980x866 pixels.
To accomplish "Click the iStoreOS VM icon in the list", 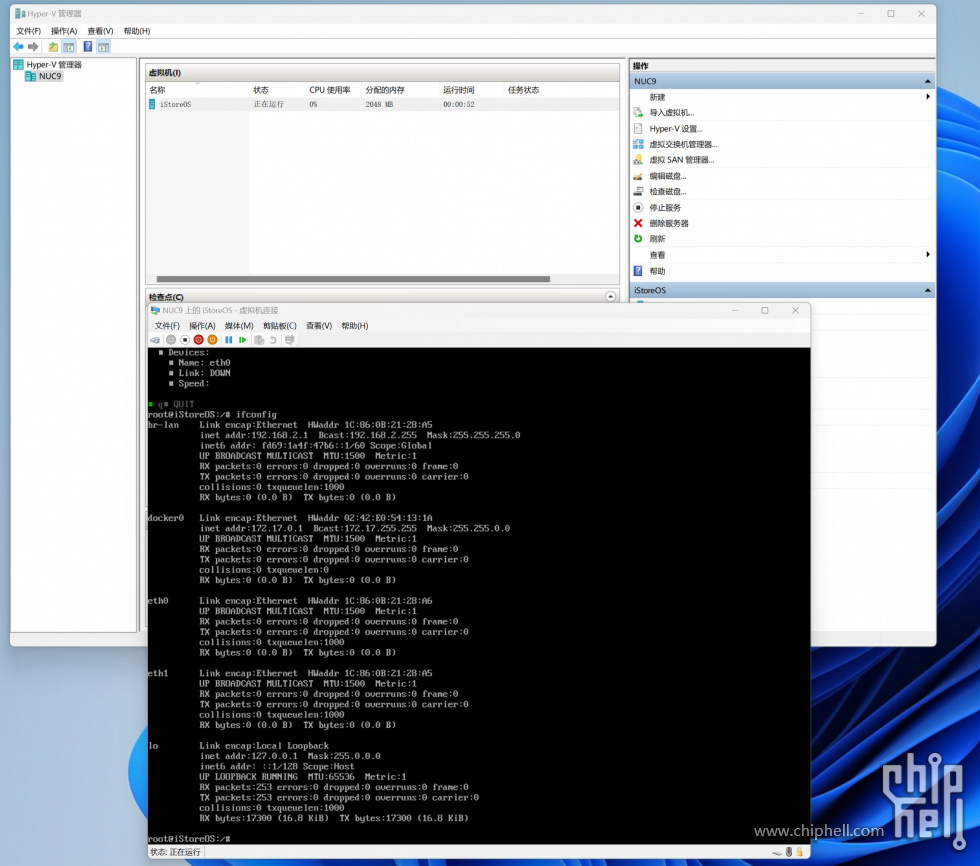I will (152, 104).
